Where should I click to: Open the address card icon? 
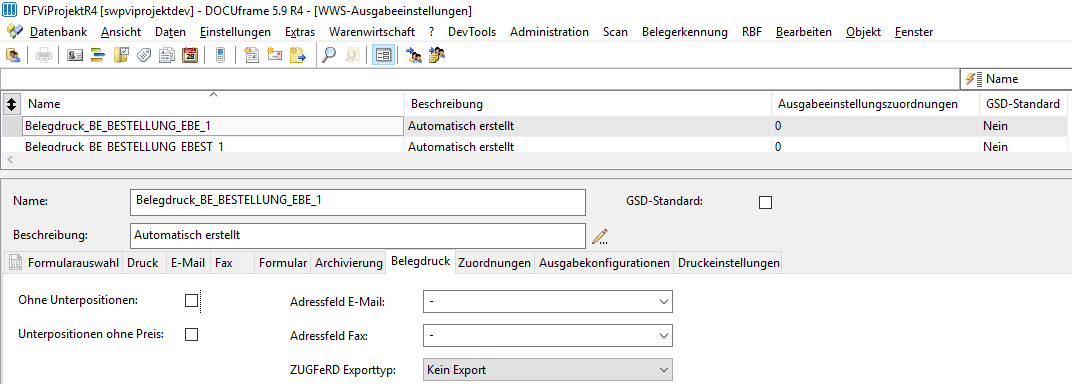click(75, 55)
